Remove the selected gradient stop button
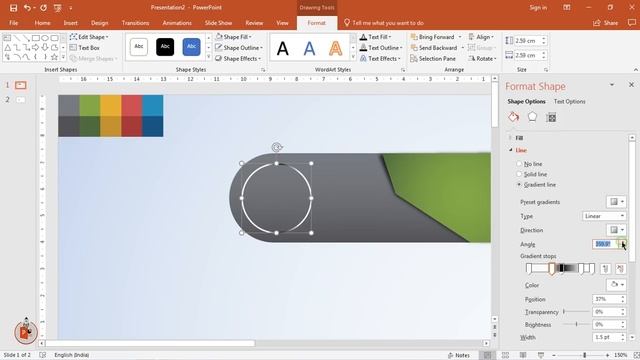This screenshot has width=640, height=360. (x=620, y=269)
